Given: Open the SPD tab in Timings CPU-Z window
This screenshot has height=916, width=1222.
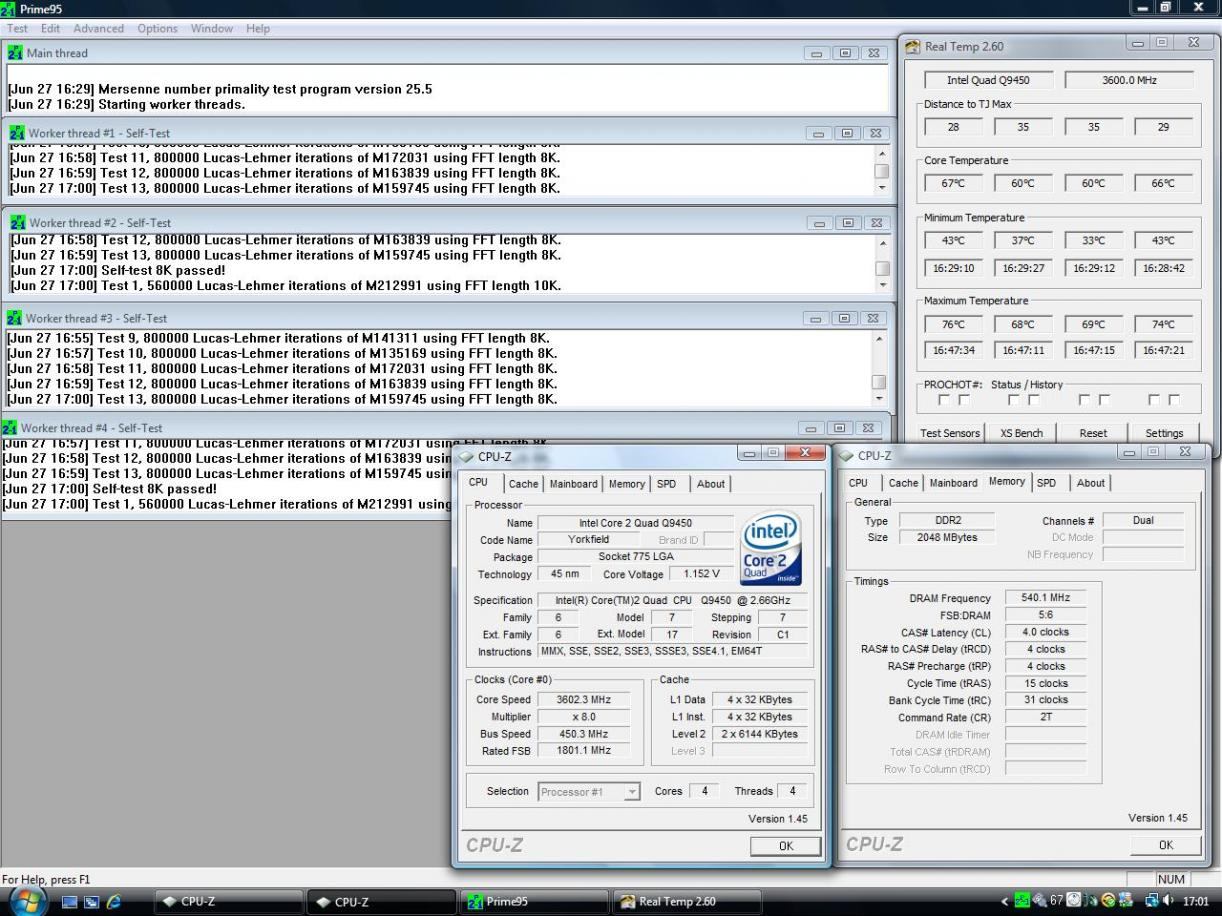Looking at the screenshot, I should [1046, 483].
